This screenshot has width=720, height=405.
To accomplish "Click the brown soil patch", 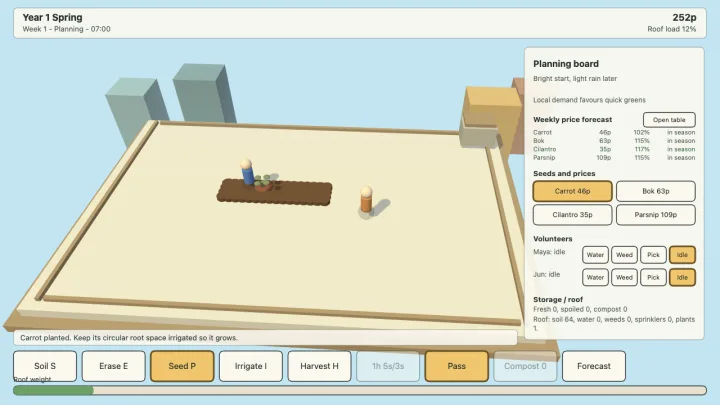I will (x=275, y=192).
